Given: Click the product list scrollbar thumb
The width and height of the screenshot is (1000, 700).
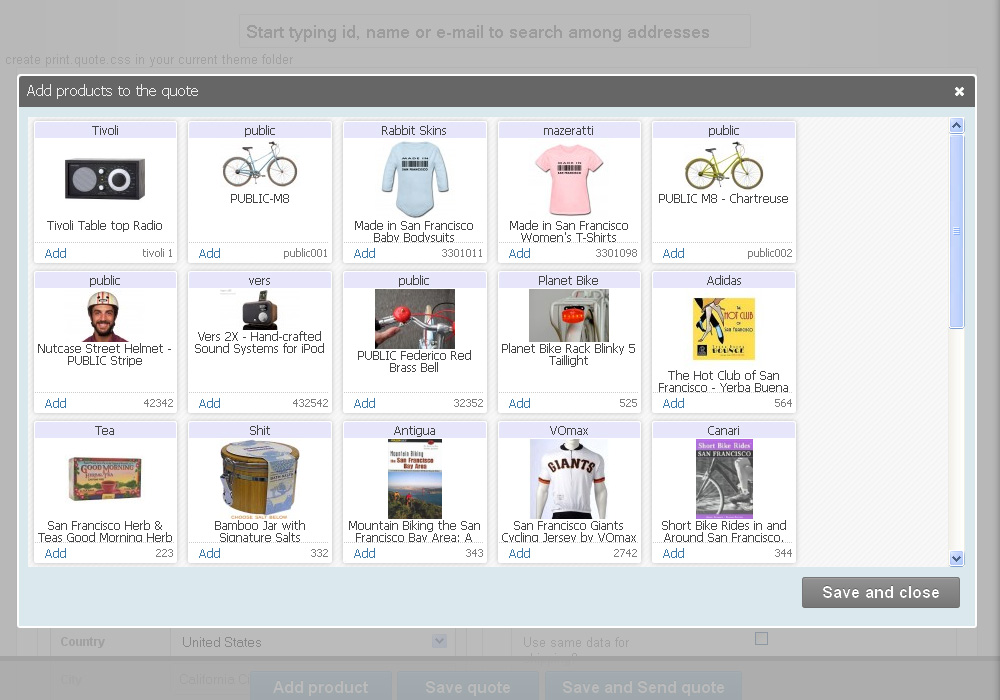Looking at the screenshot, I should [x=956, y=231].
